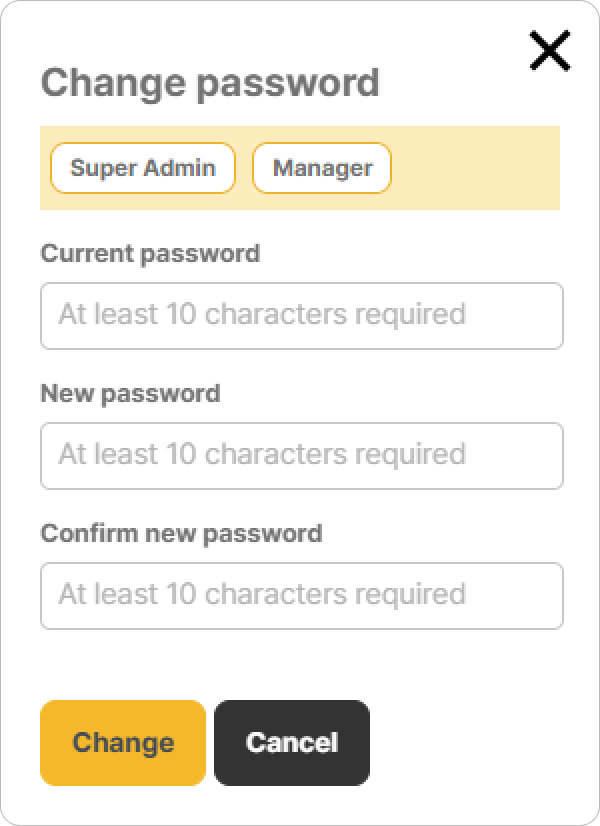Click the Confirm new password label
The image size is (600, 826).
181,533
